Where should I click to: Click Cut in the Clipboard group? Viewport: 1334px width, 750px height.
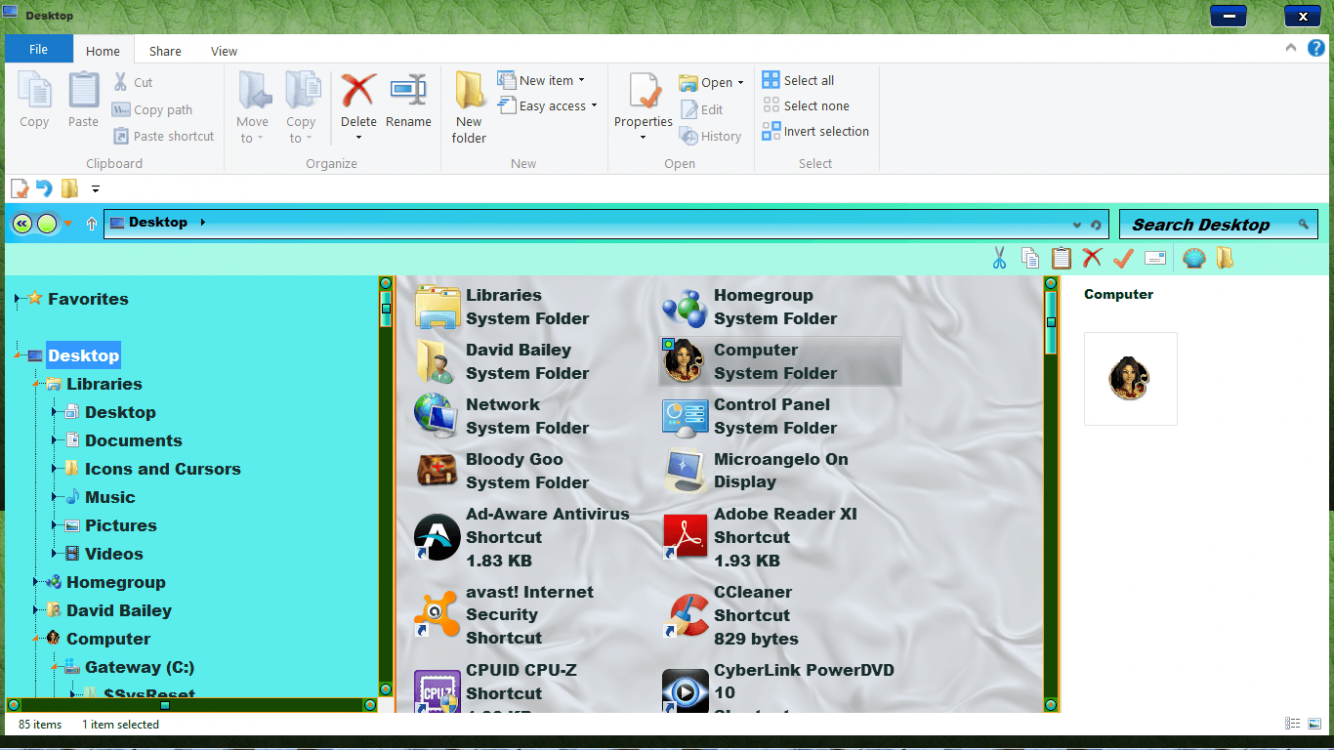tap(133, 82)
